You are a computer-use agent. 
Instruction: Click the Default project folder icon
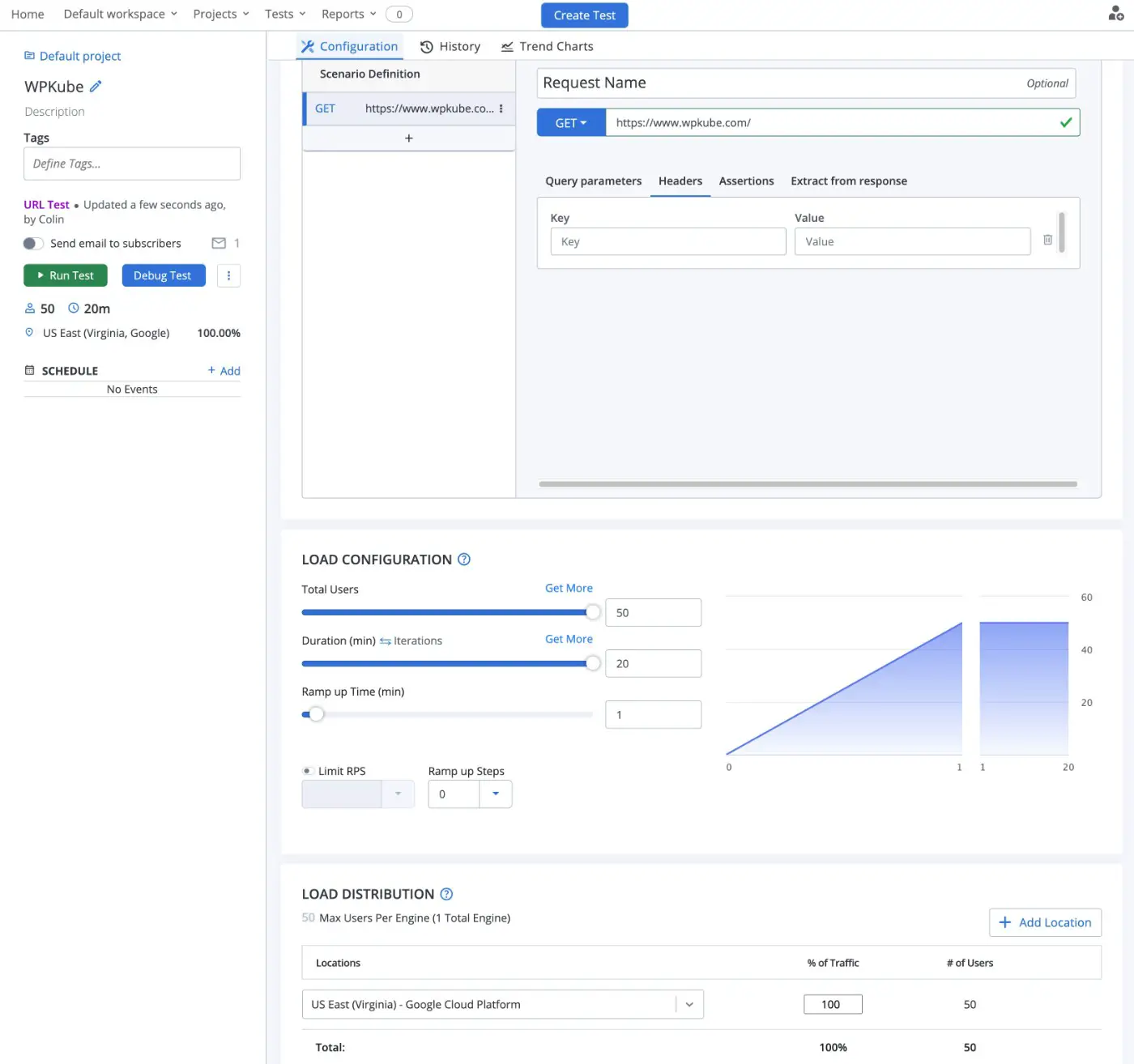coord(29,56)
